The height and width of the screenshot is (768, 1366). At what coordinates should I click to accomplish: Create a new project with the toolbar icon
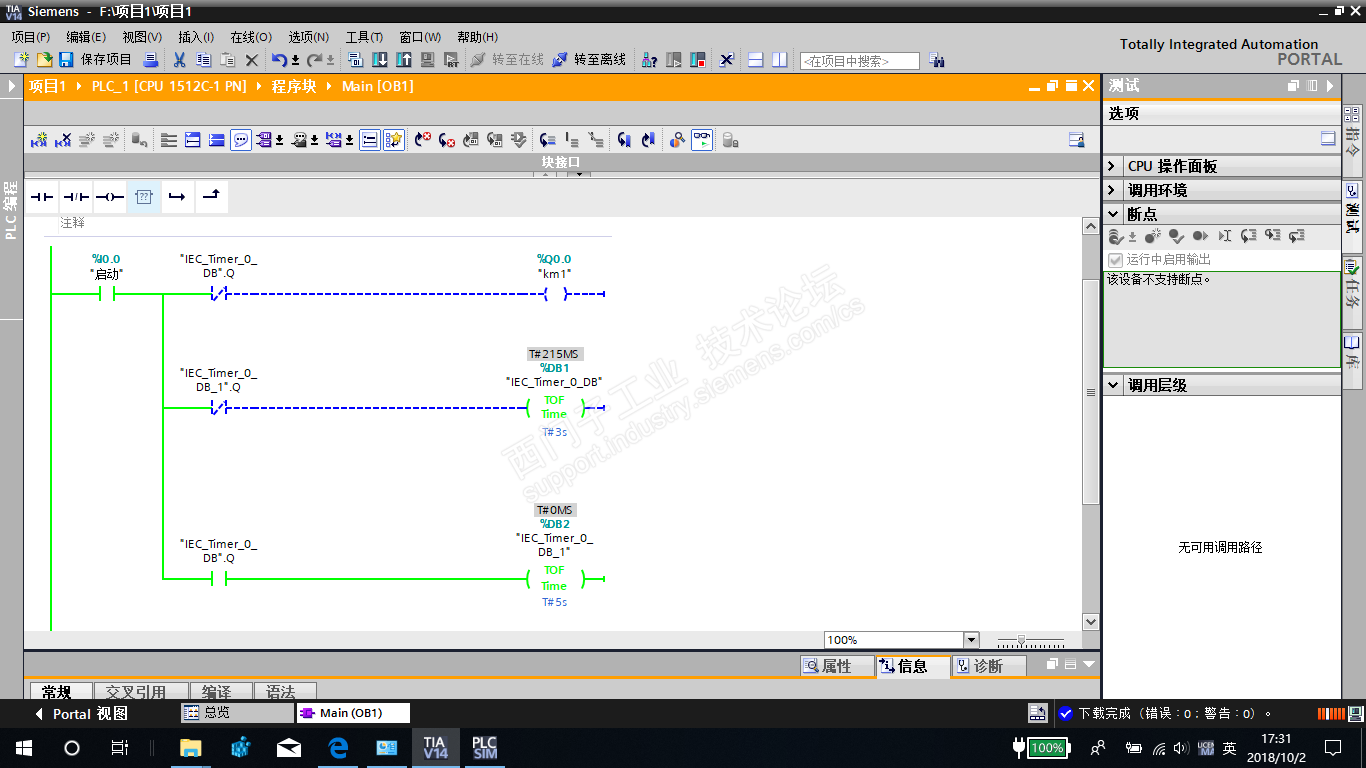click(x=21, y=60)
